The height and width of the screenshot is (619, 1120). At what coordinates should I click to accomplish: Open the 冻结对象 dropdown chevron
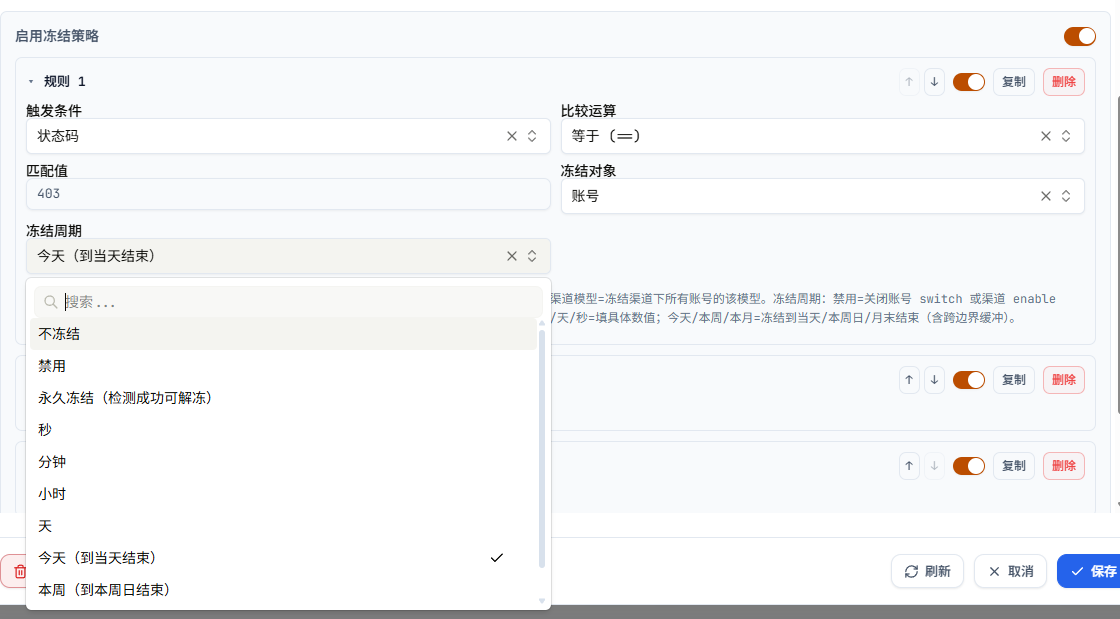(x=1066, y=196)
